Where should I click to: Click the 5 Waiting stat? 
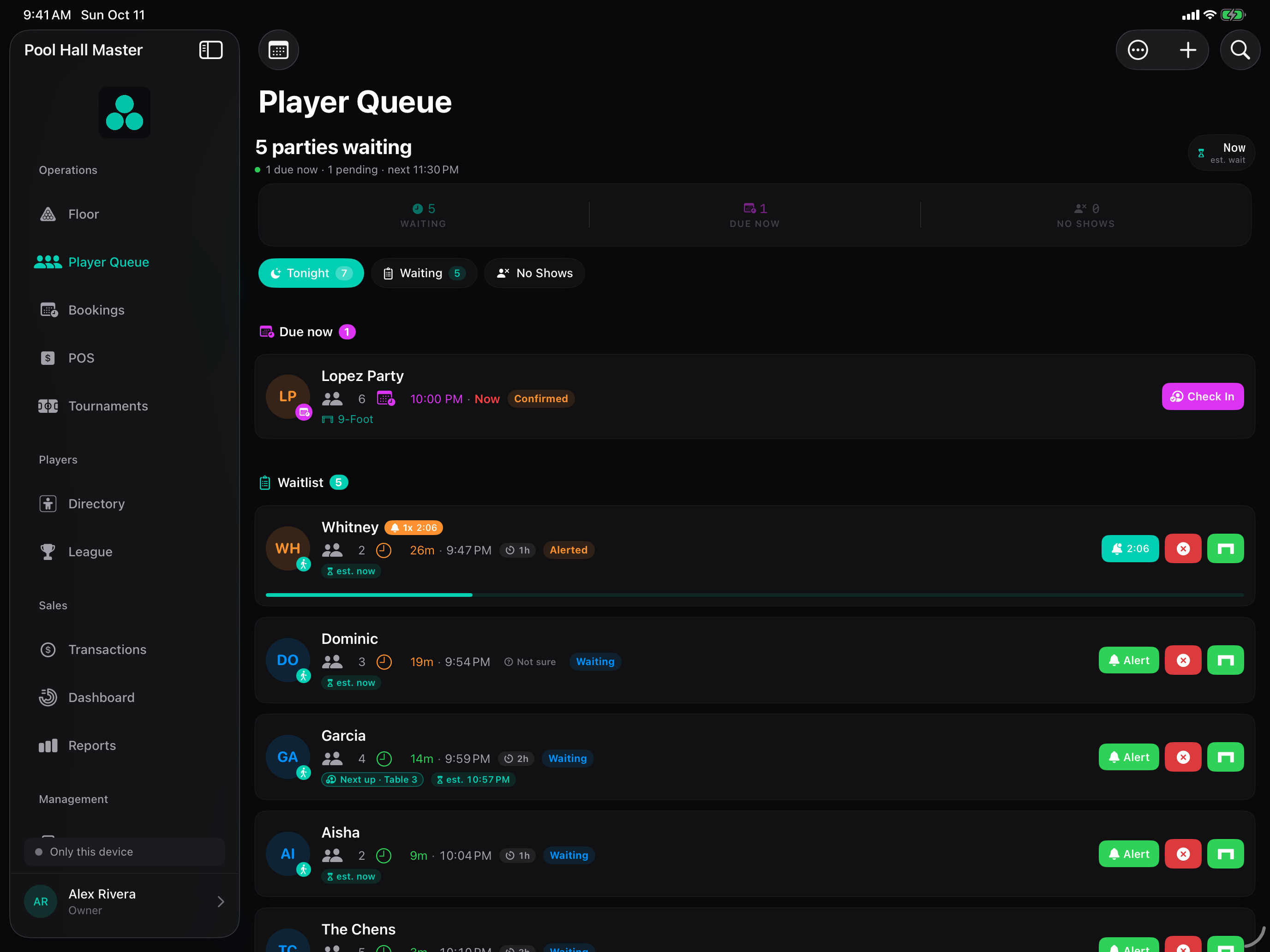424,216
